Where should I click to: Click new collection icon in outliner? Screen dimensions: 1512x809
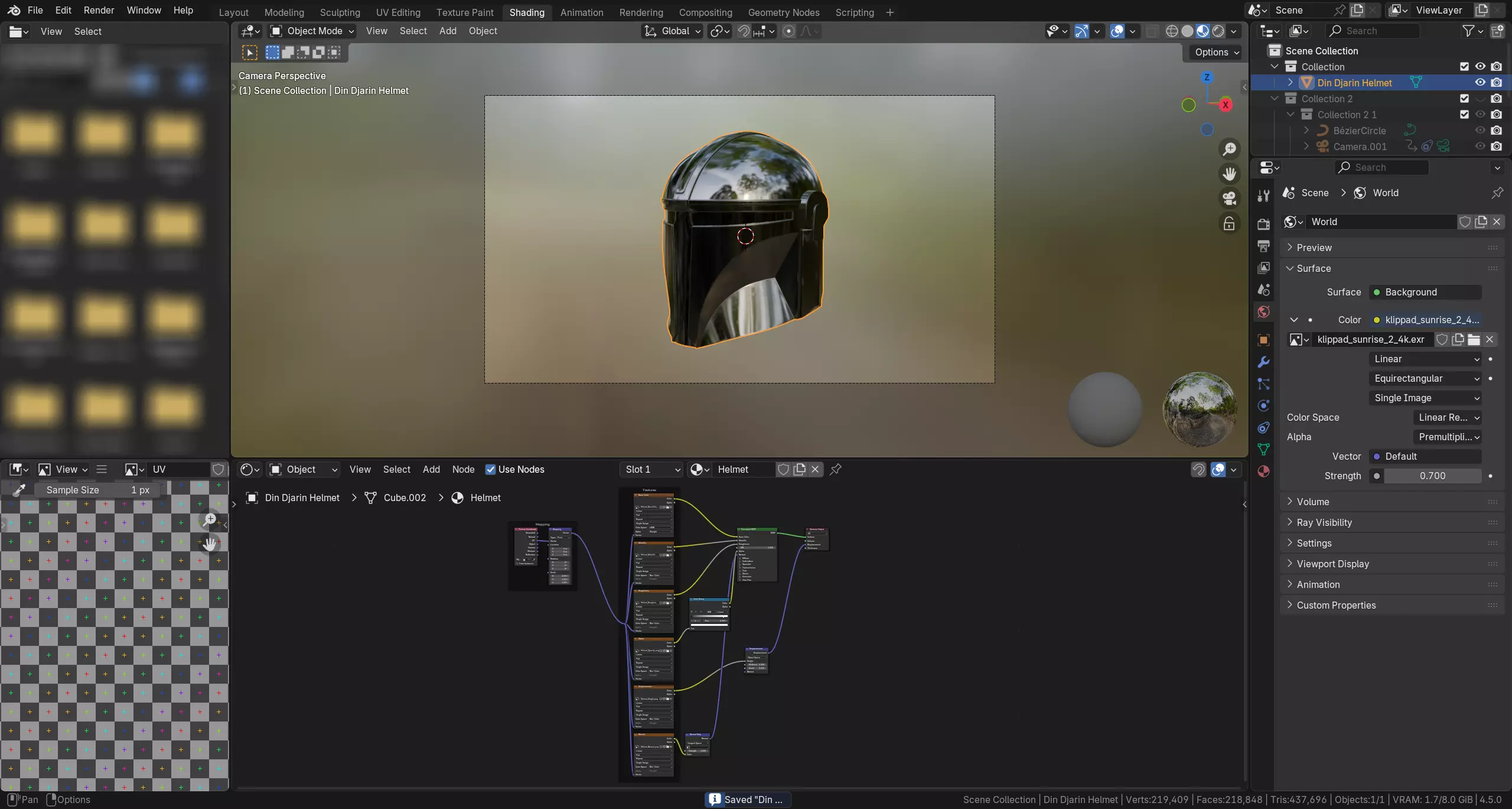coord(1497,31)
